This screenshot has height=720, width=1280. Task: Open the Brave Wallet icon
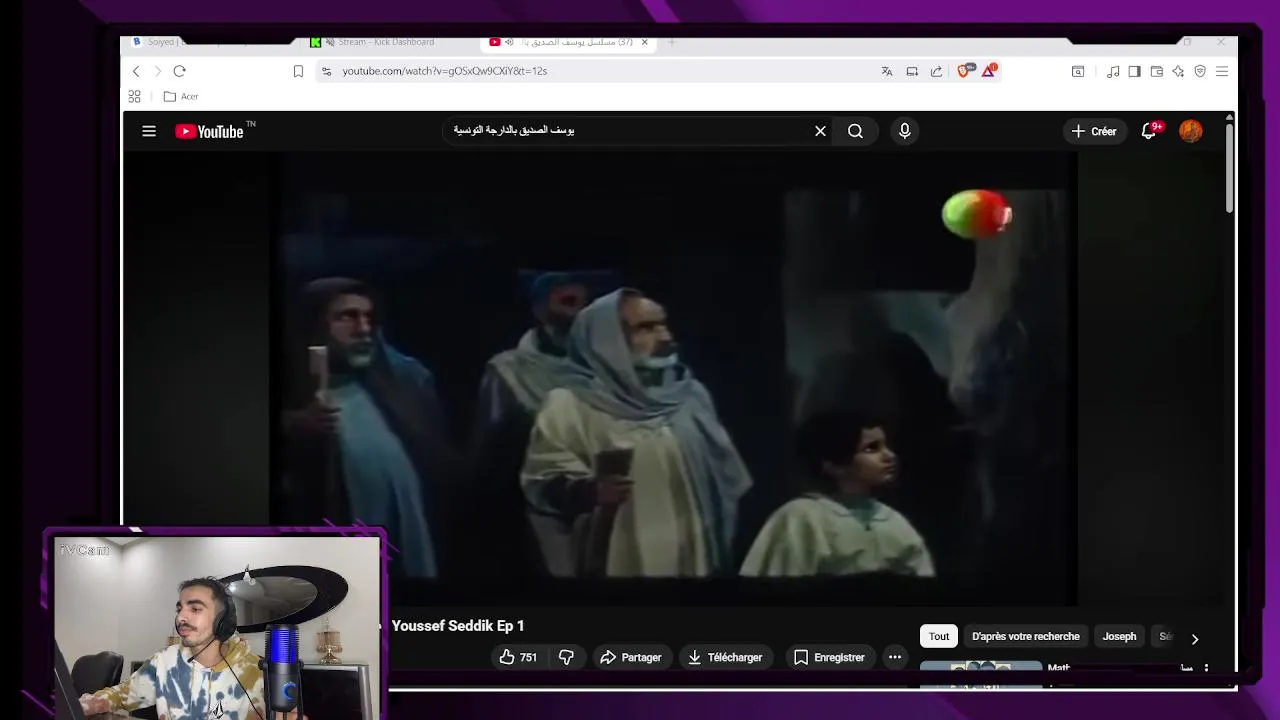coord(1156,71)
